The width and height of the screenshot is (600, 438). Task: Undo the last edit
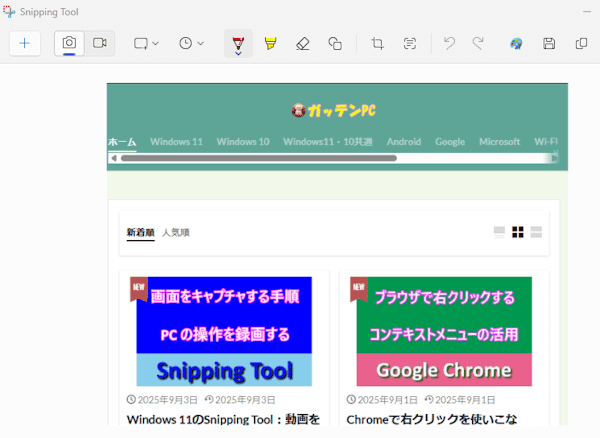point(449,44)
